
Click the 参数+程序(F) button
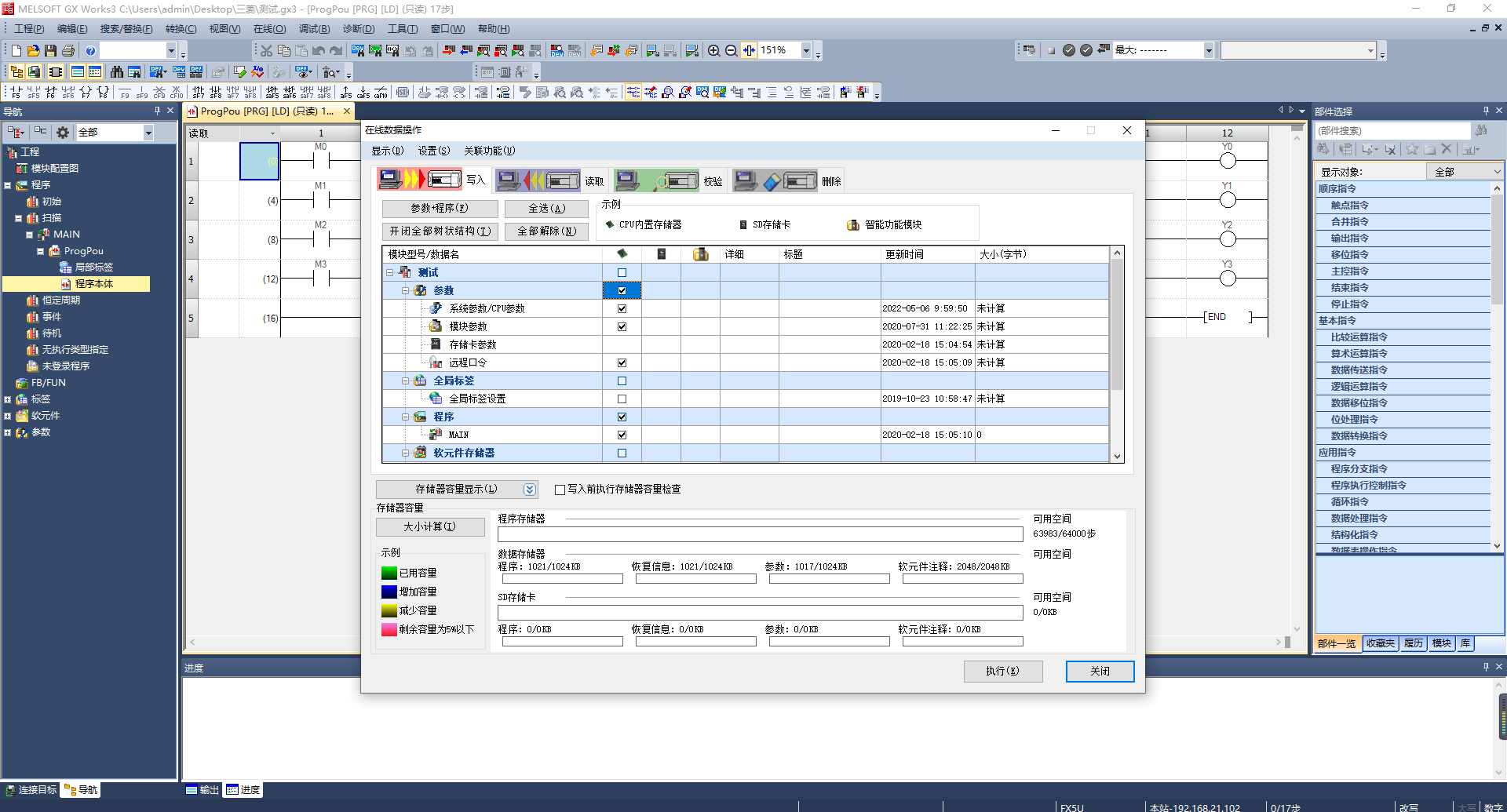pyautogui.click(x=440, y=209)
